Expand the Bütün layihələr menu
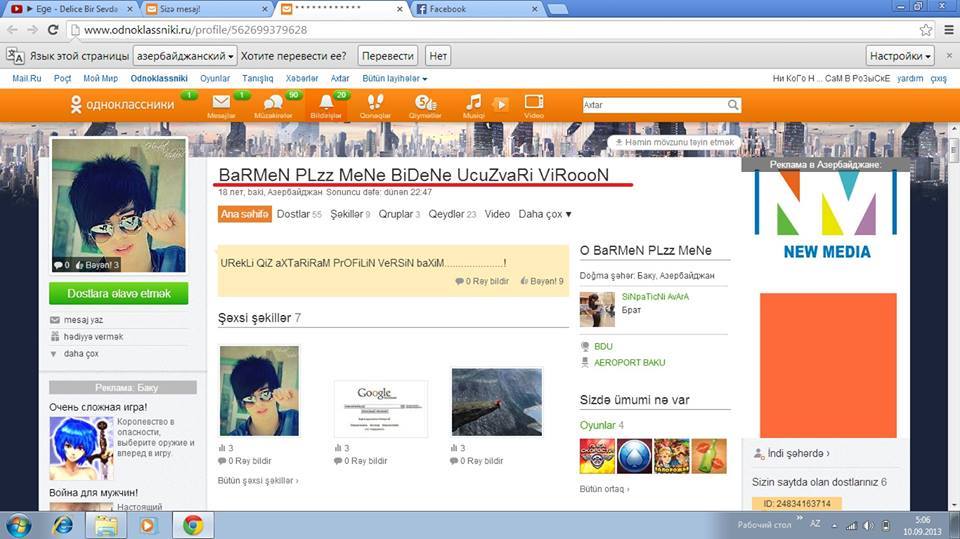960x539 pixels. pos(394,78)
